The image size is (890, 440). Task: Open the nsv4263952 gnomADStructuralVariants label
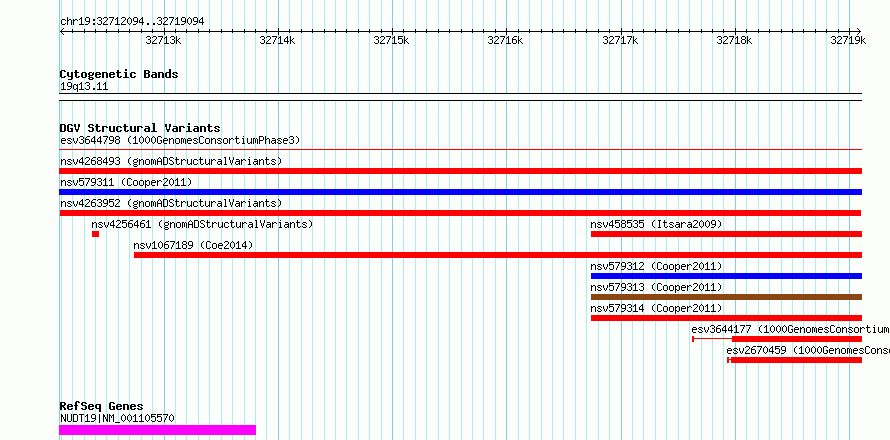[171, 203]
